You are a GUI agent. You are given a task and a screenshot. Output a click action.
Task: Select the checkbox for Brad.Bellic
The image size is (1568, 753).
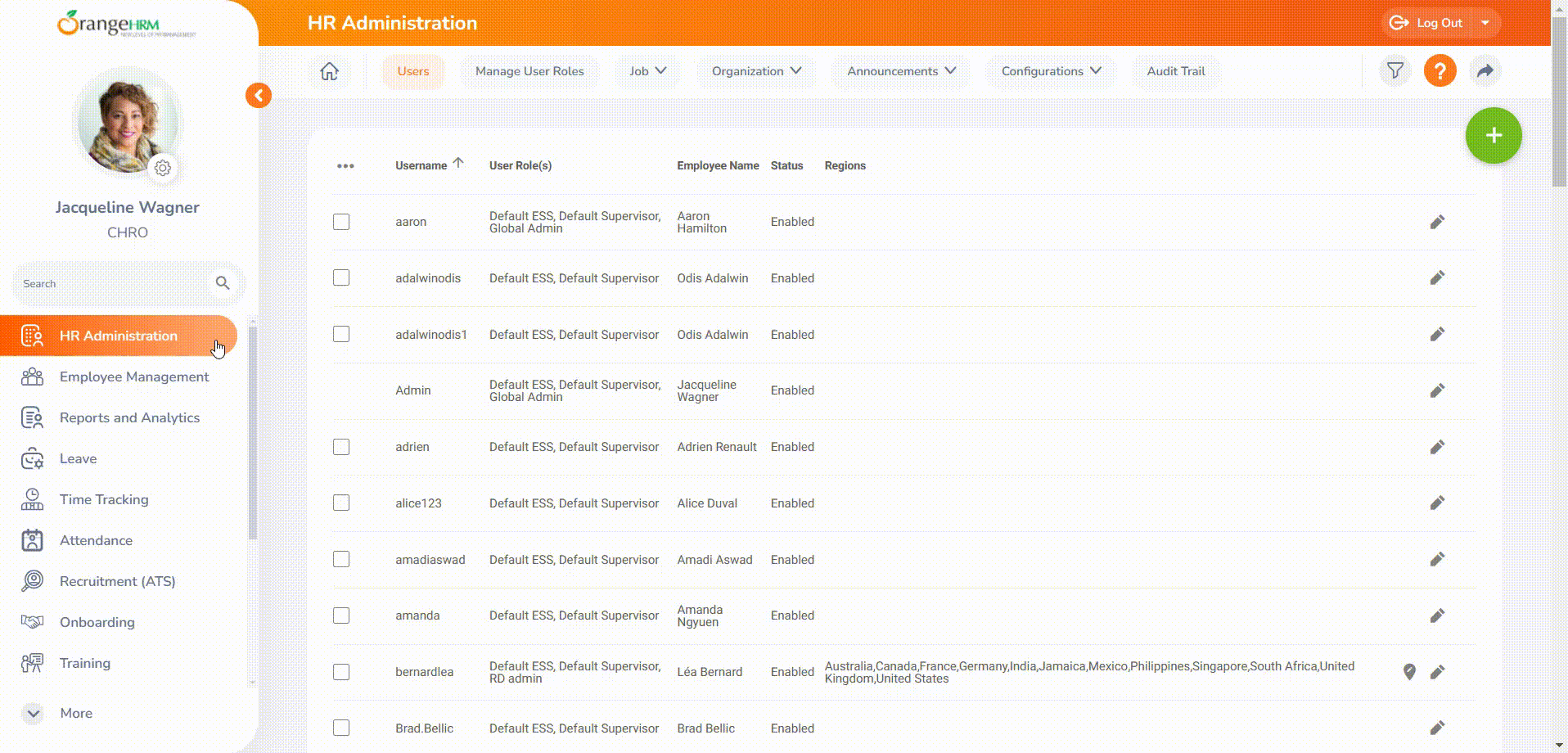point(341,728)
